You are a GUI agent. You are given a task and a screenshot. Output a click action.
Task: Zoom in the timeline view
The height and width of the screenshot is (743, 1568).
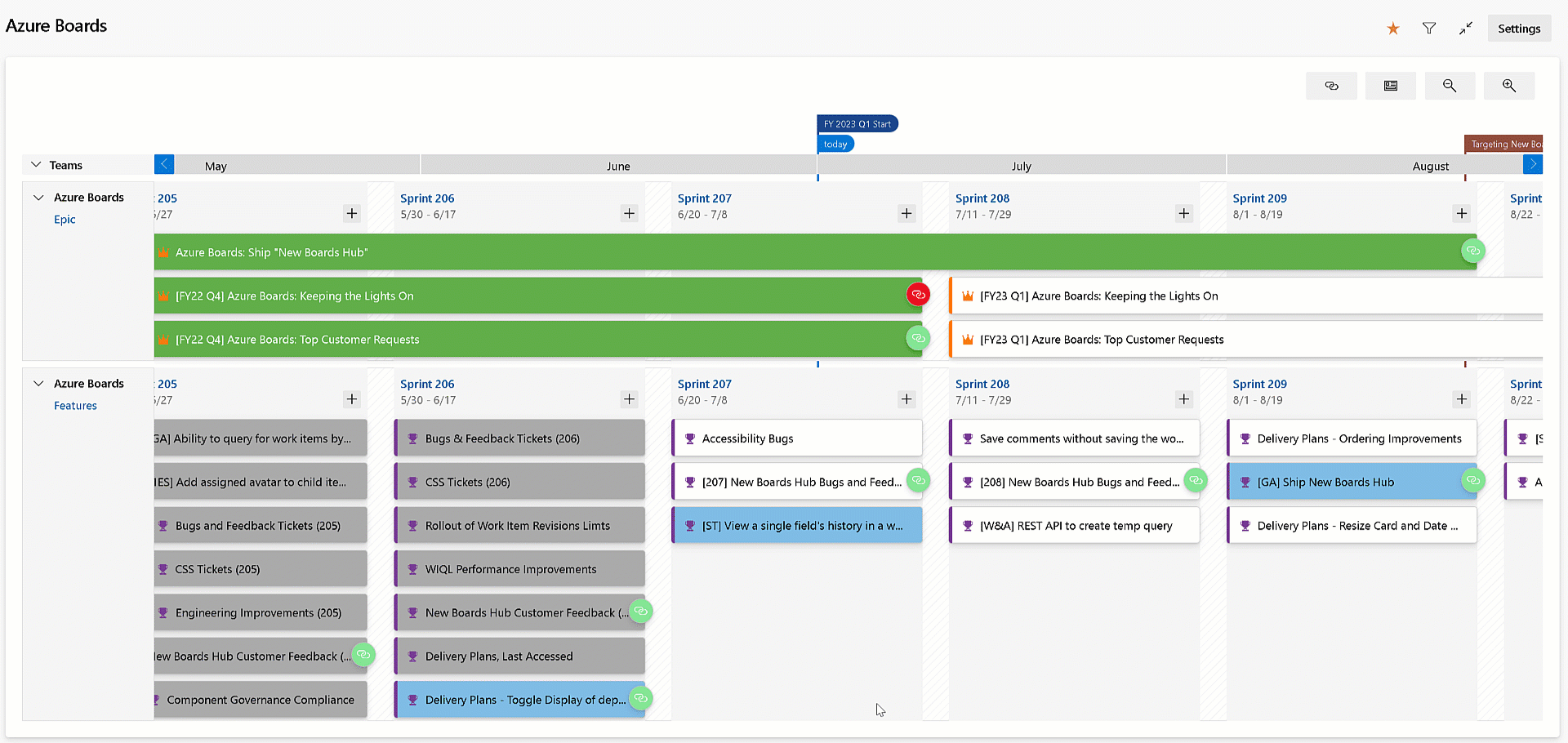click(1508, 86)
